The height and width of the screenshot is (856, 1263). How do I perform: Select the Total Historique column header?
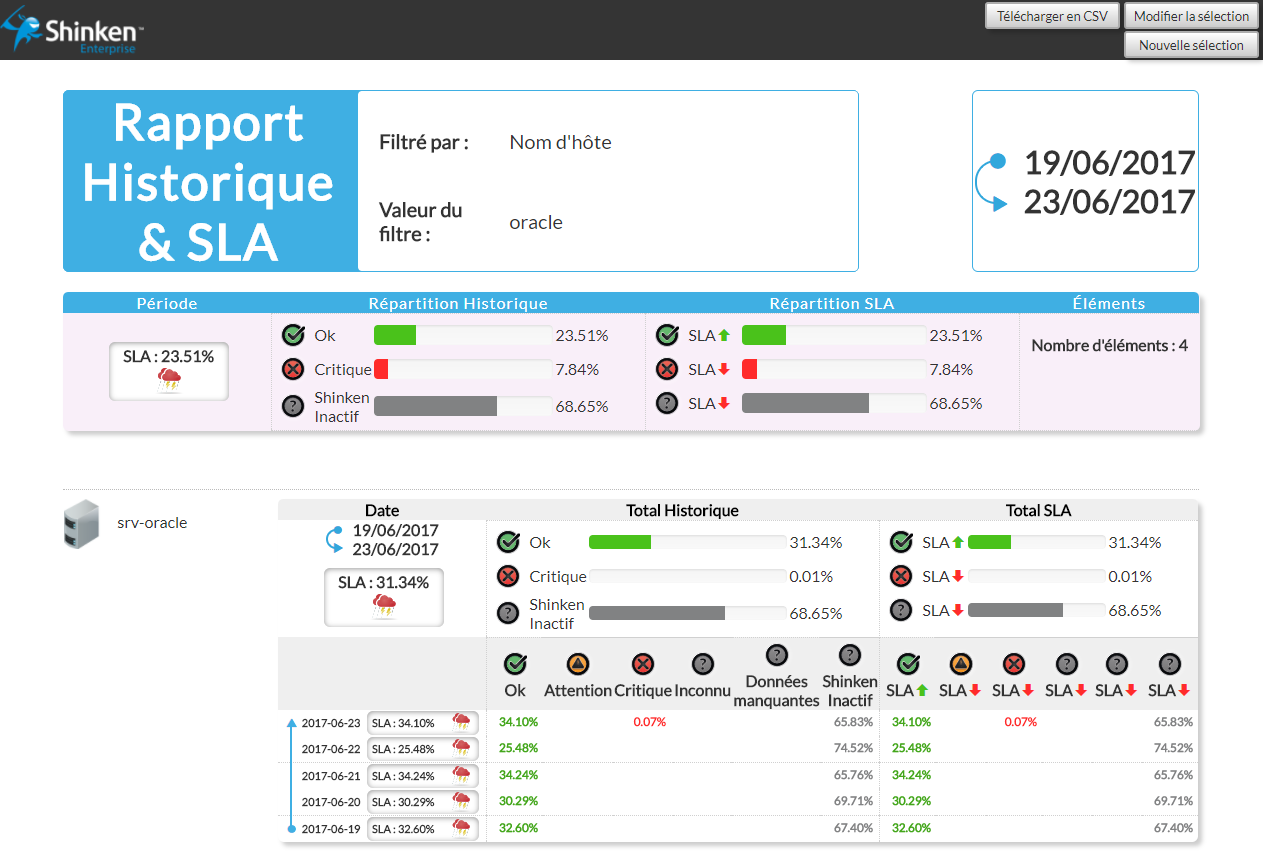[x=682, y=510]
